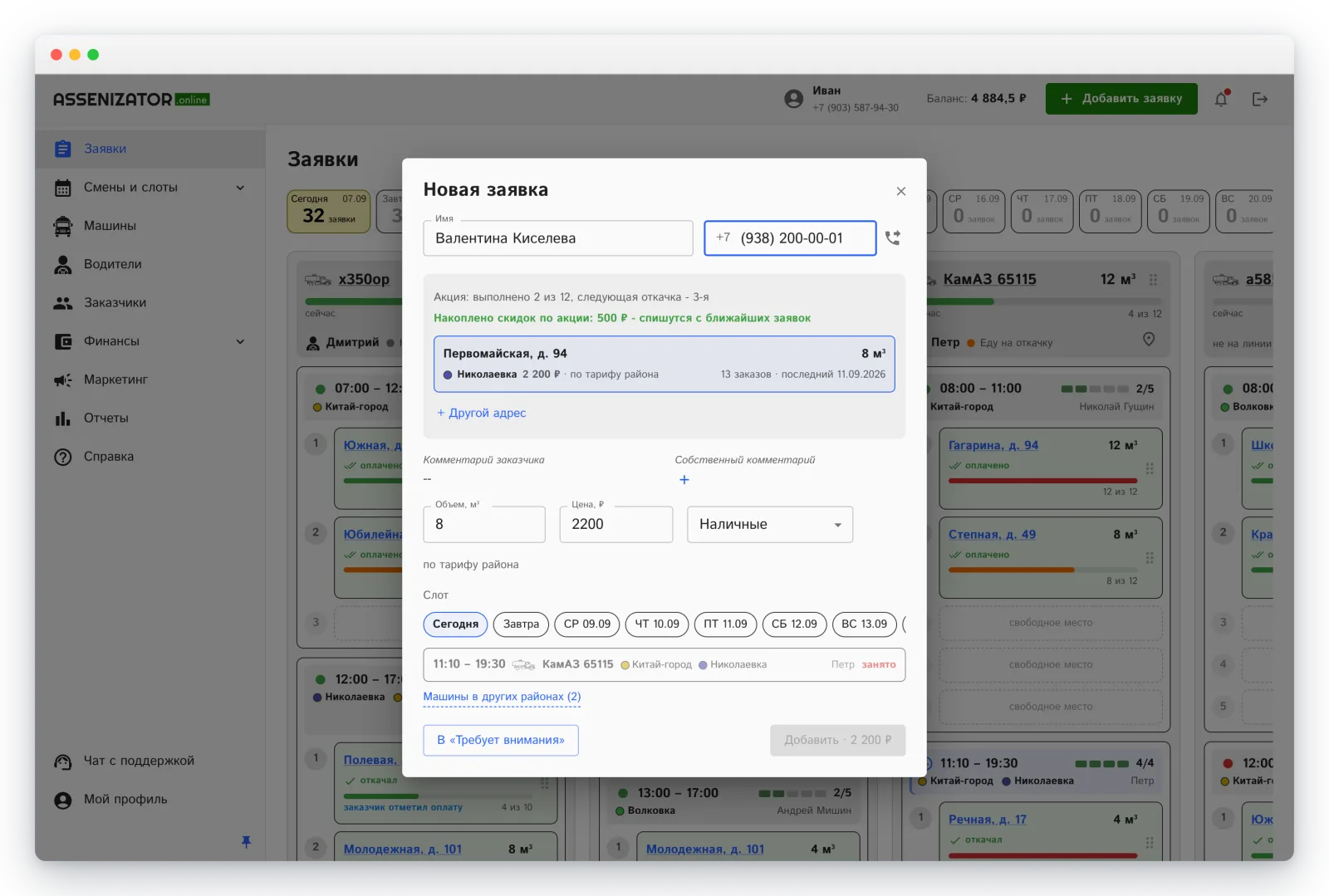Open the Молодежная, д. 101 4 м³ order
Viewport: 1329px width, 896px height.
(x=705, y=849)
